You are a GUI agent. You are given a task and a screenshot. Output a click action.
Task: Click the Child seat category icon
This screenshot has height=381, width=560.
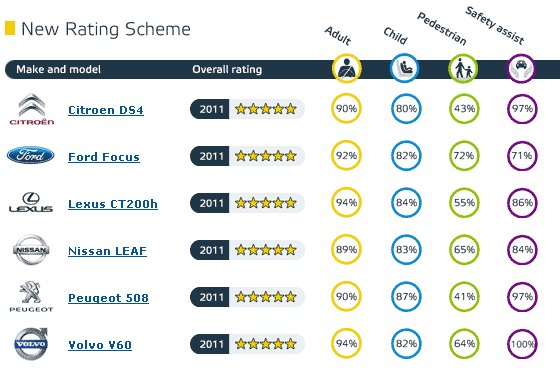point(405,68)
